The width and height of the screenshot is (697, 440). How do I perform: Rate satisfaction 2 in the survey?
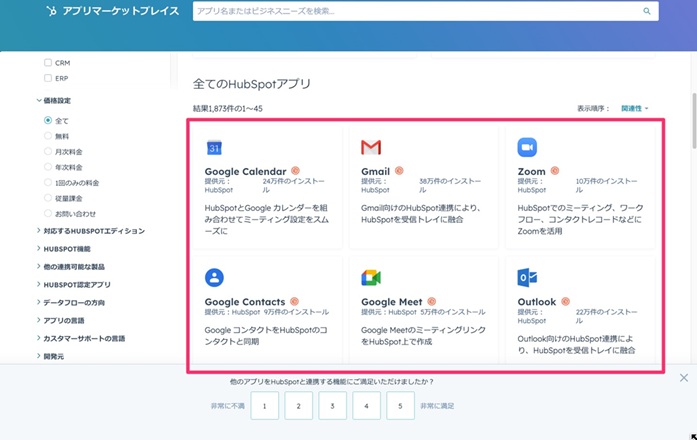coord(298,405)
